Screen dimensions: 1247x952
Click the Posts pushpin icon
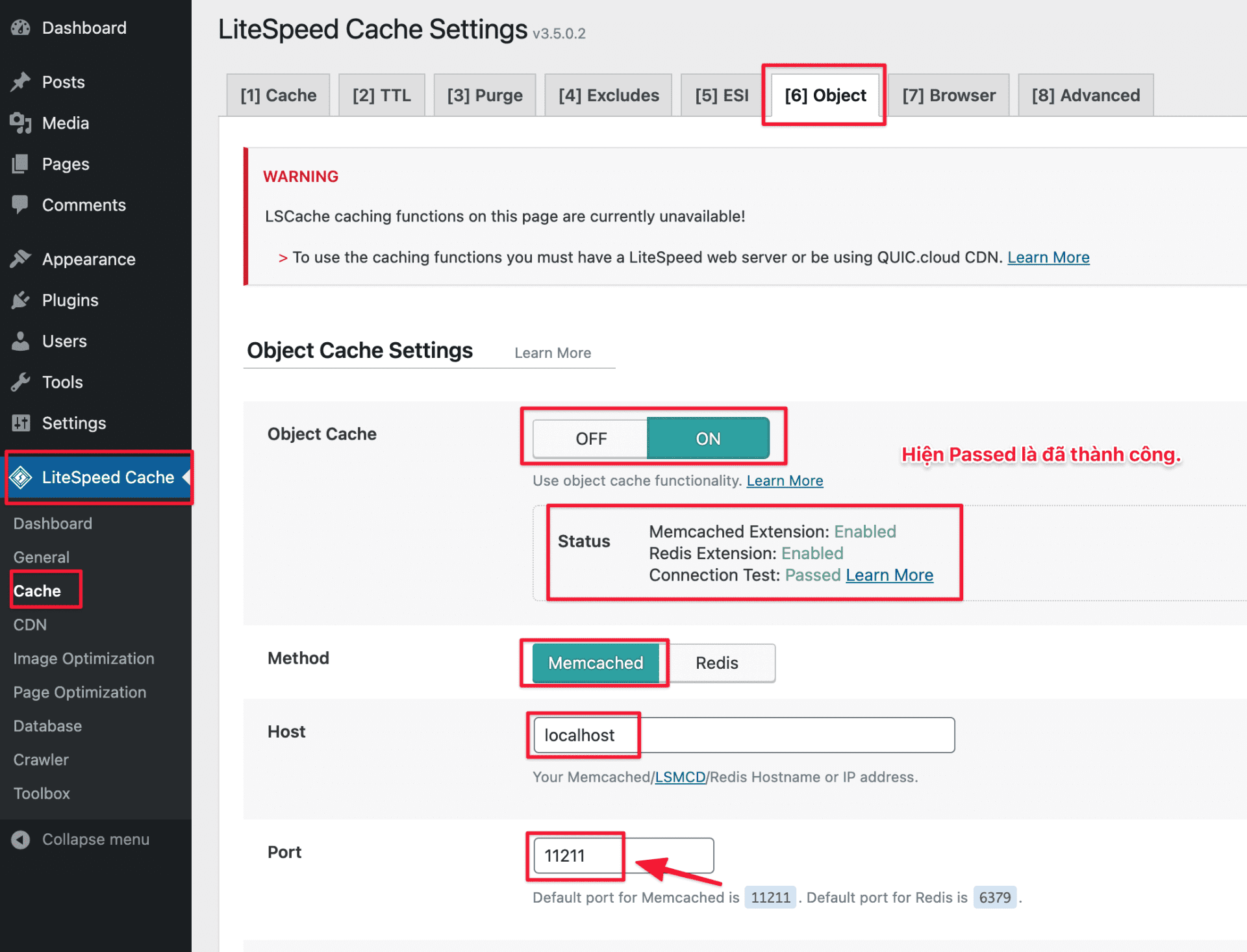click(21, 82)
